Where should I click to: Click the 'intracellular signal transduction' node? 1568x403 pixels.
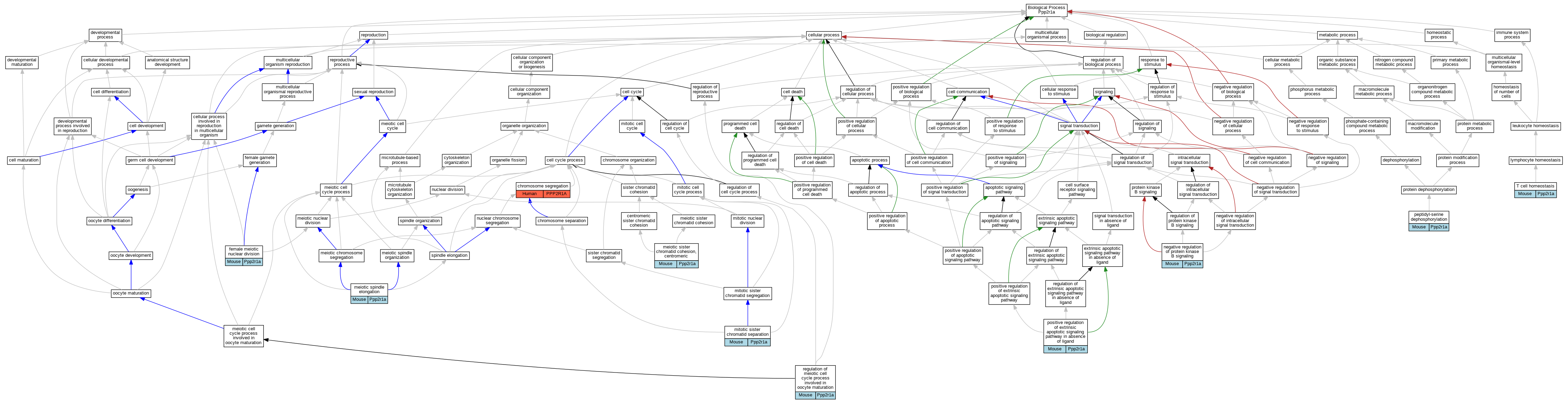[1189, 160]
